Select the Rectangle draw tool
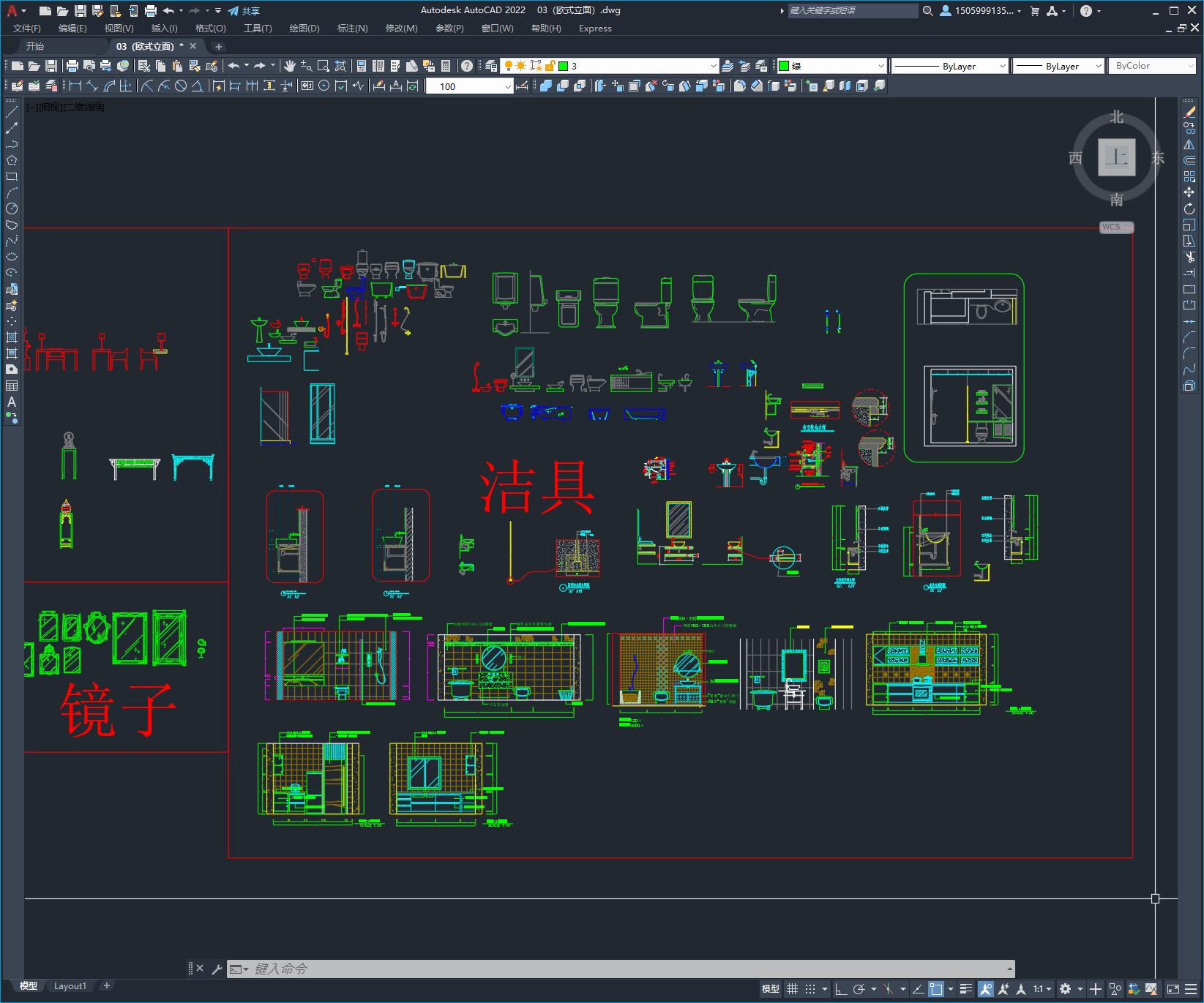This screenshot has height=1003, width=1204. 12,176
